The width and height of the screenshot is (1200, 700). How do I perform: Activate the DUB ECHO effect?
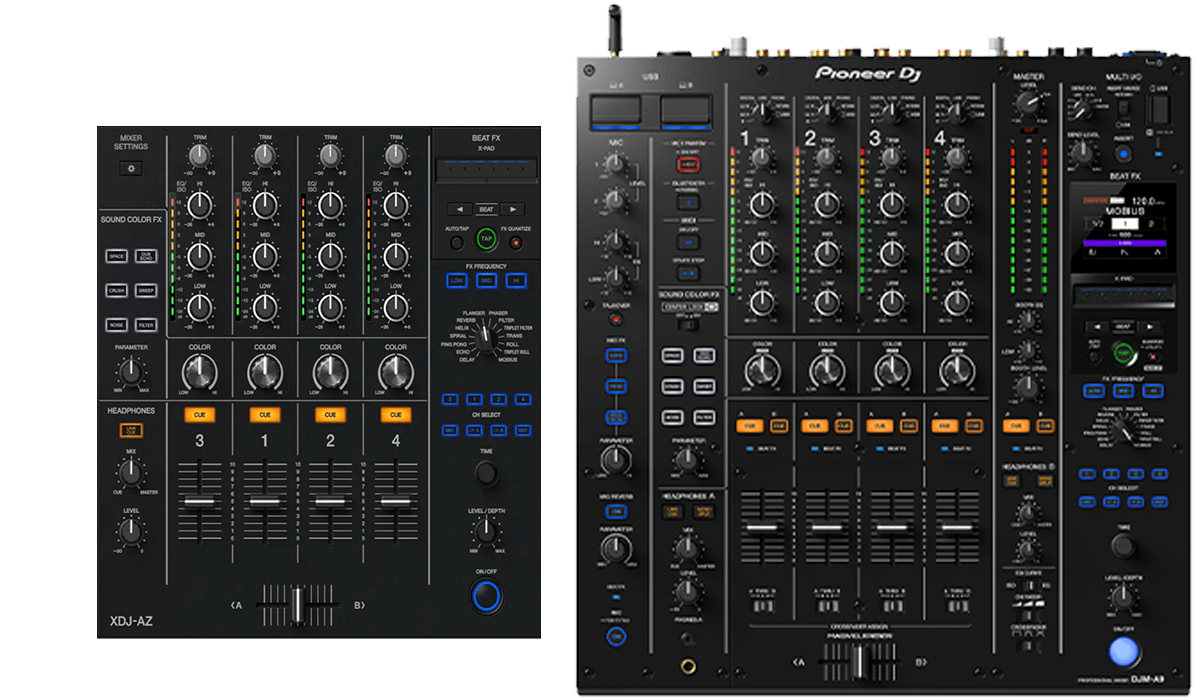click(146, 256)
